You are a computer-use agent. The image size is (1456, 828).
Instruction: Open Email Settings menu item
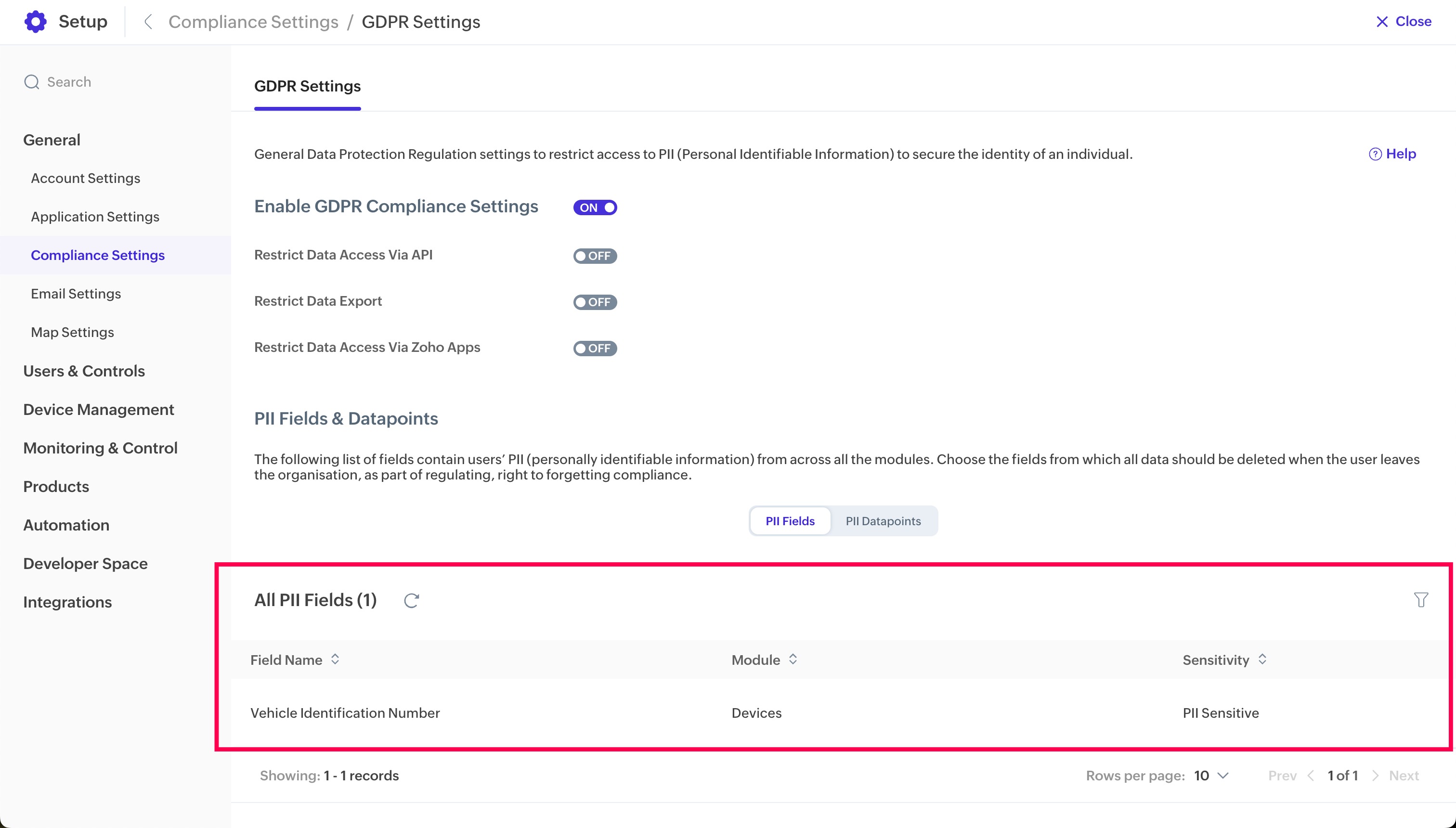pos(76,294)
